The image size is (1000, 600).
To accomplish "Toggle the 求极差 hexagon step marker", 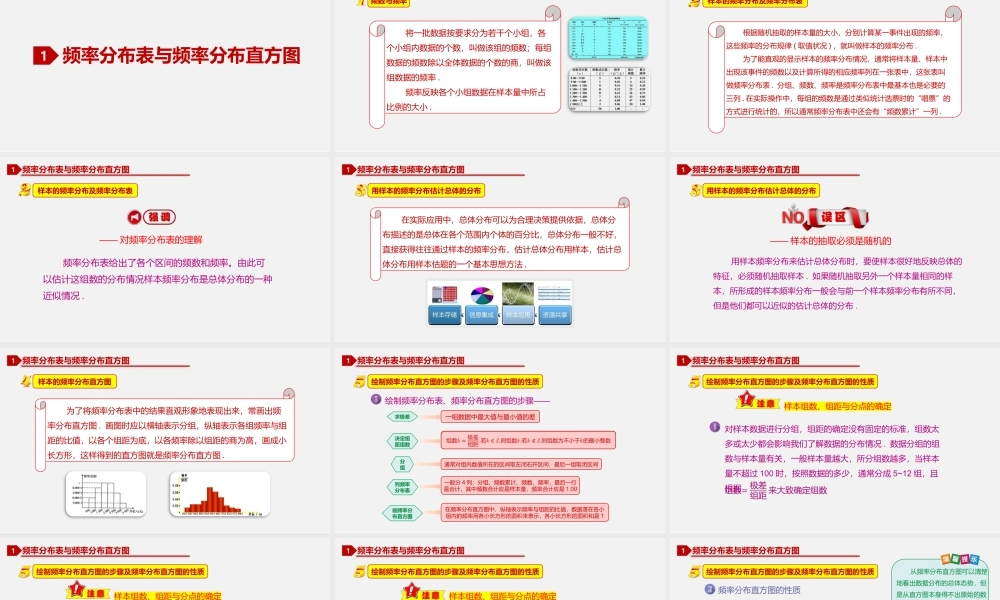I will coord(400,417).
